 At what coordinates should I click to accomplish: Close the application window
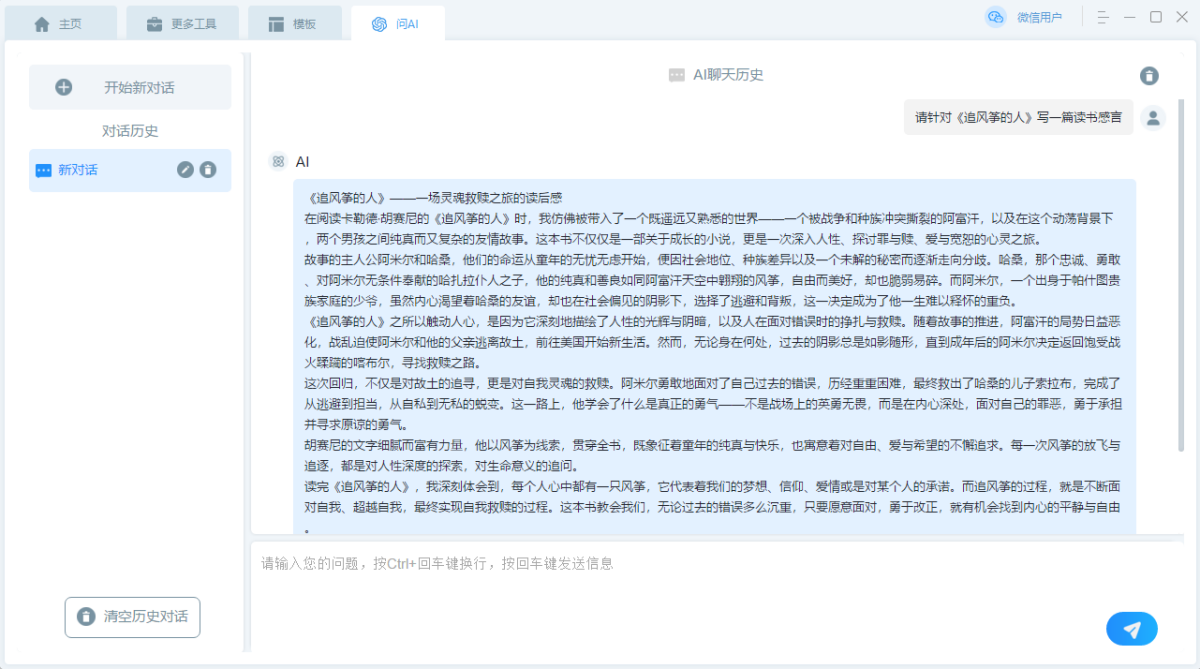1181,17
